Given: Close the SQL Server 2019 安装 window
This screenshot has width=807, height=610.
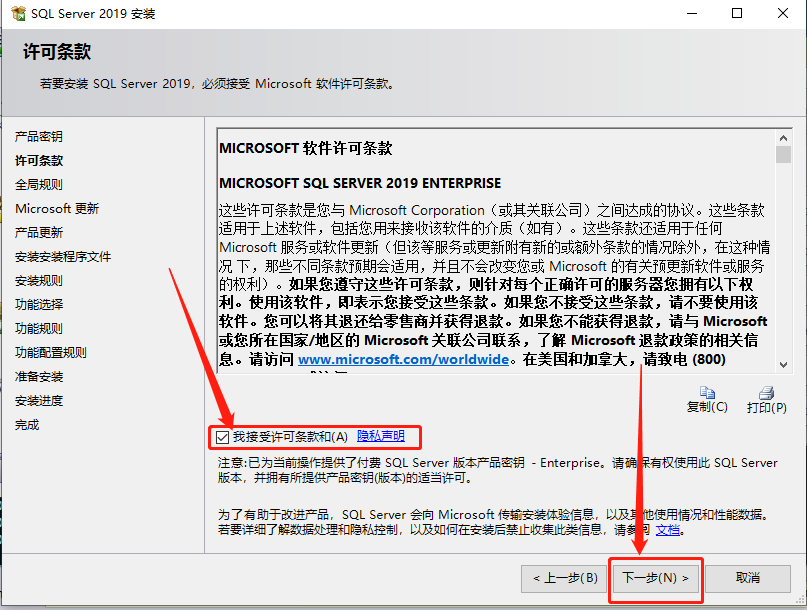Looking at the screenshot, I should coord(782,13).
